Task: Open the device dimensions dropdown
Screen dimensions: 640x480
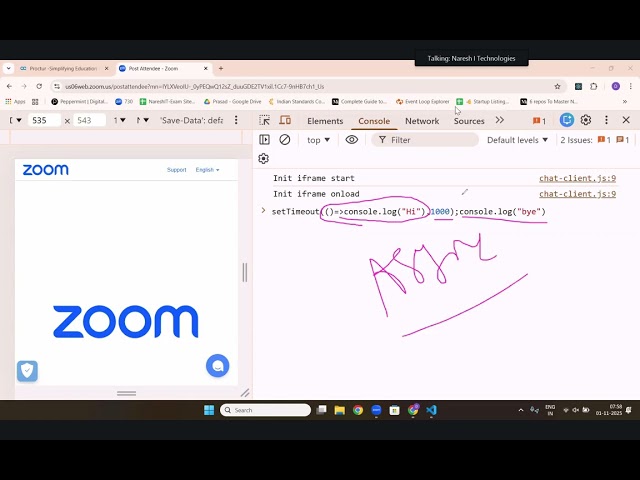Action: pyautogui.click(x=16, y=120)
